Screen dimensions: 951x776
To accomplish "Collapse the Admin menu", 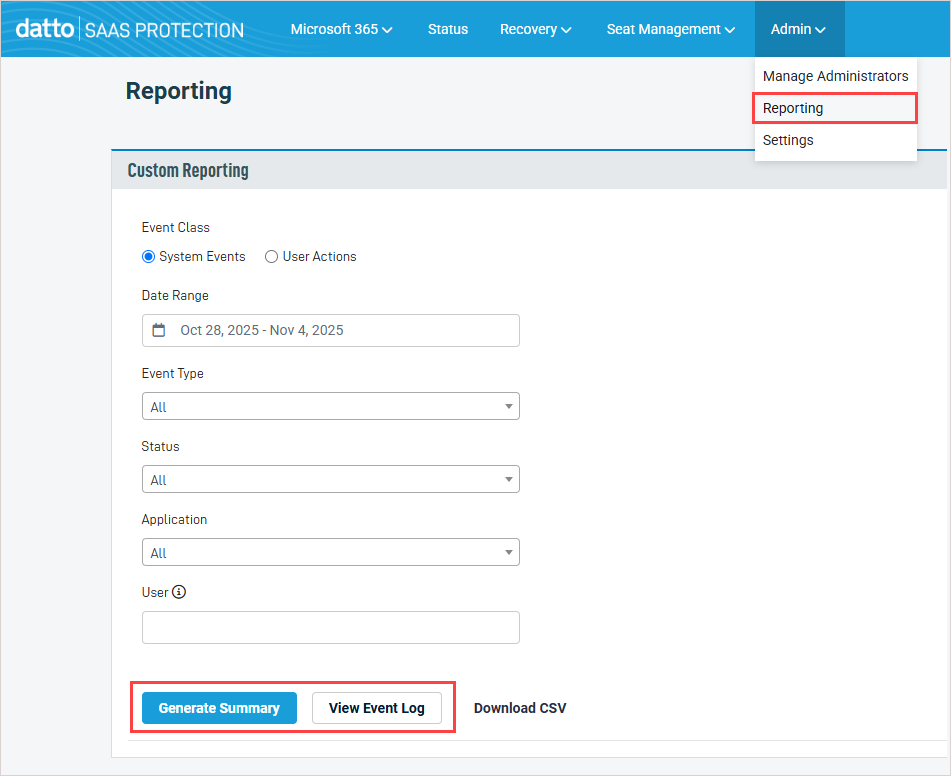I will 798,29.
